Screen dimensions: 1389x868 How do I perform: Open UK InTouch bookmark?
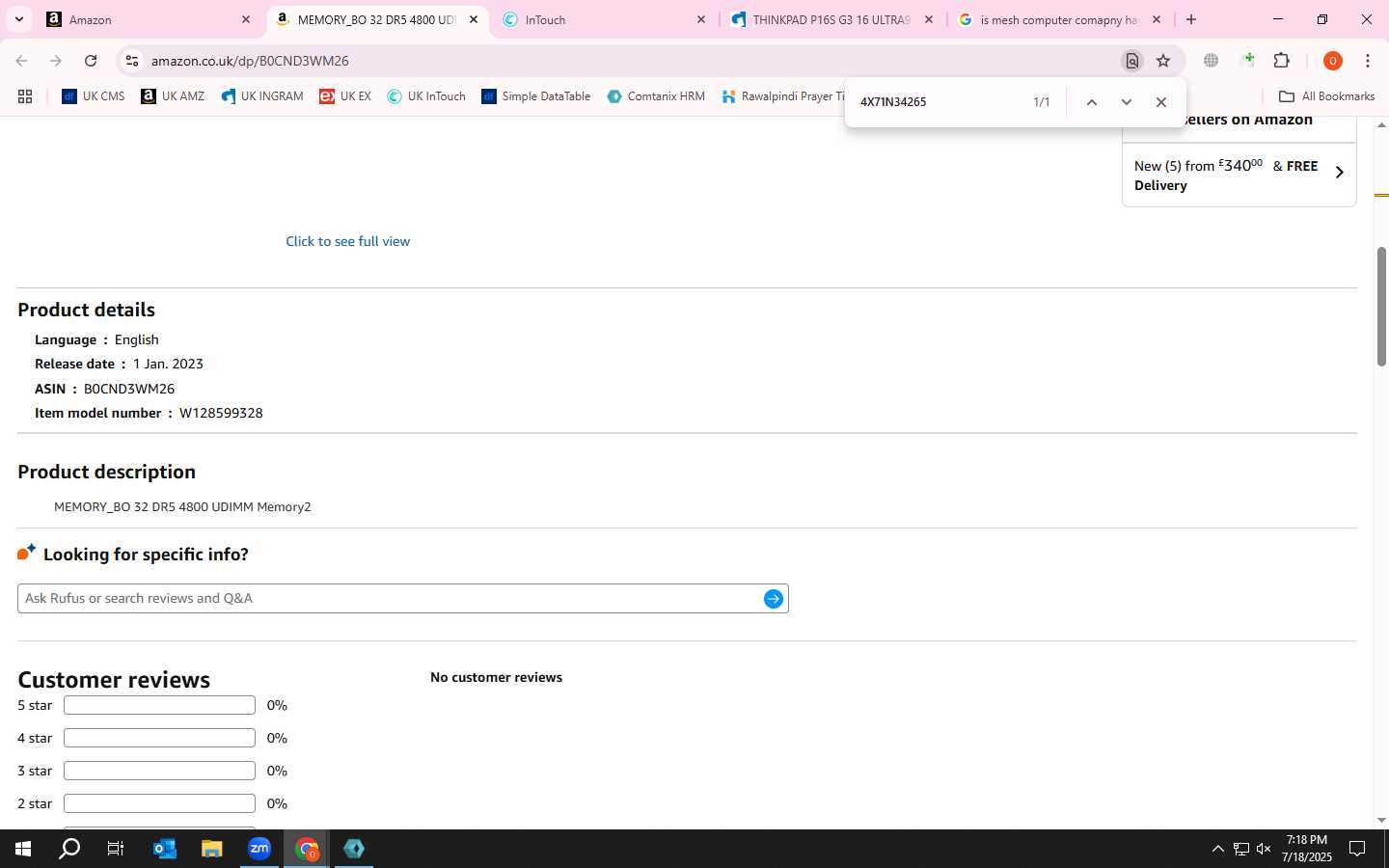(x=426, y=96)
